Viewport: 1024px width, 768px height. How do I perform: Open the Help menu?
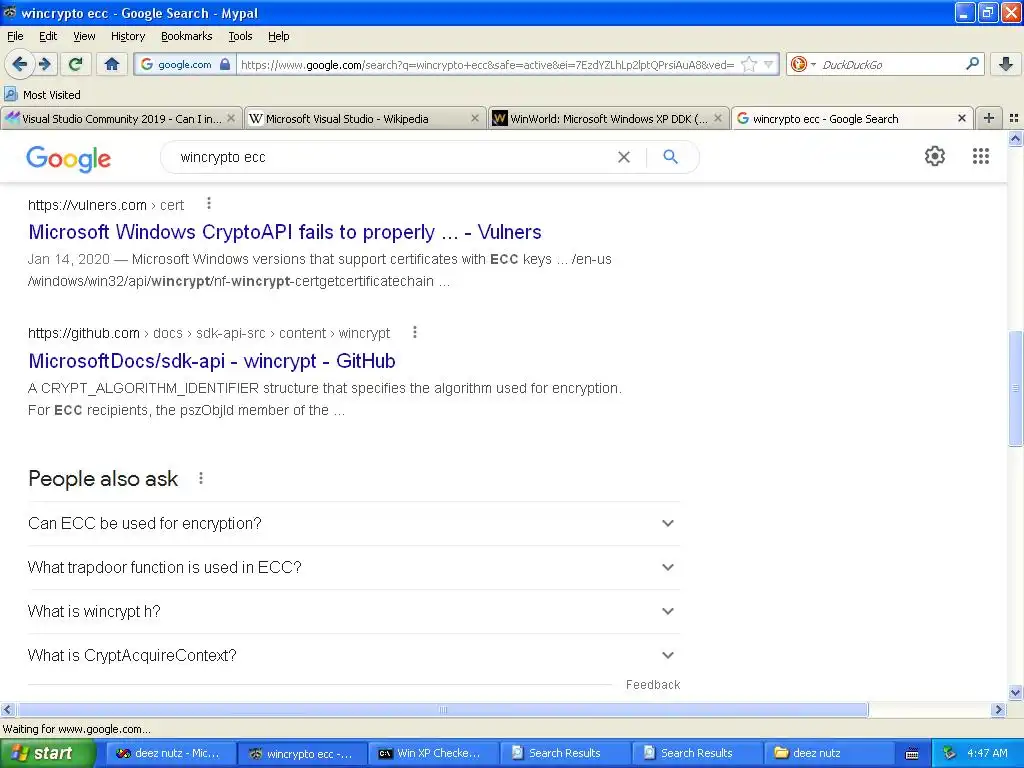pos(279,36)
